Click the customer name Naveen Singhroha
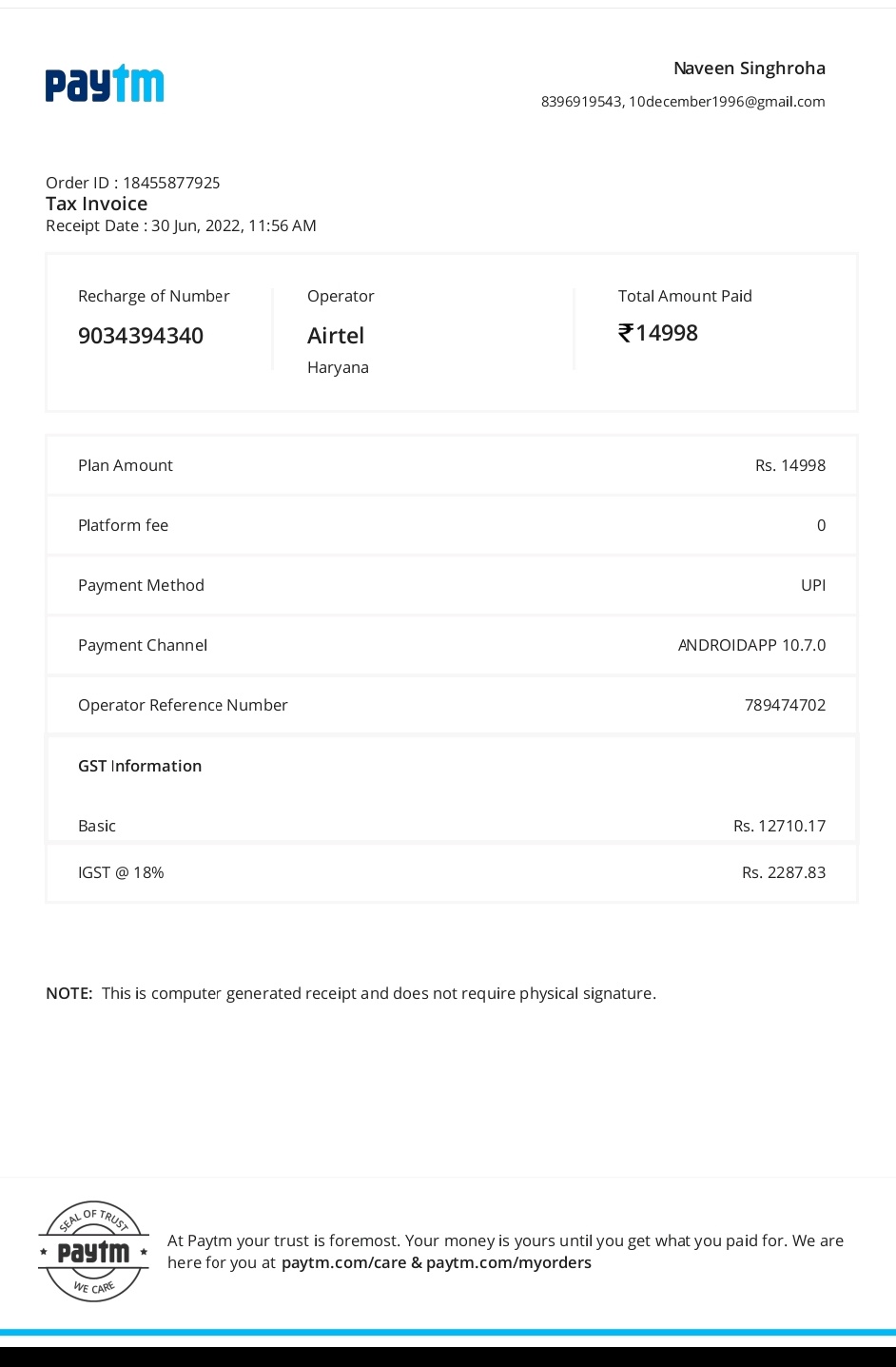 (749, 68)
